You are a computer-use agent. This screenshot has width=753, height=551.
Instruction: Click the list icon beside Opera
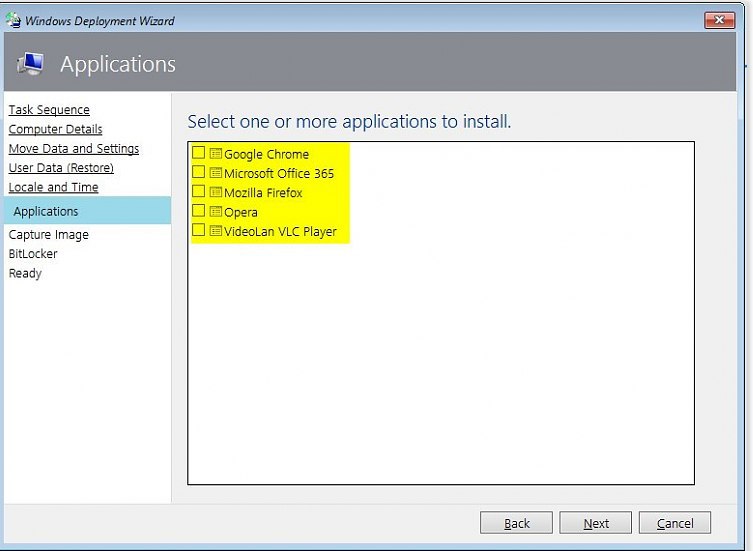tap(216, 211)
